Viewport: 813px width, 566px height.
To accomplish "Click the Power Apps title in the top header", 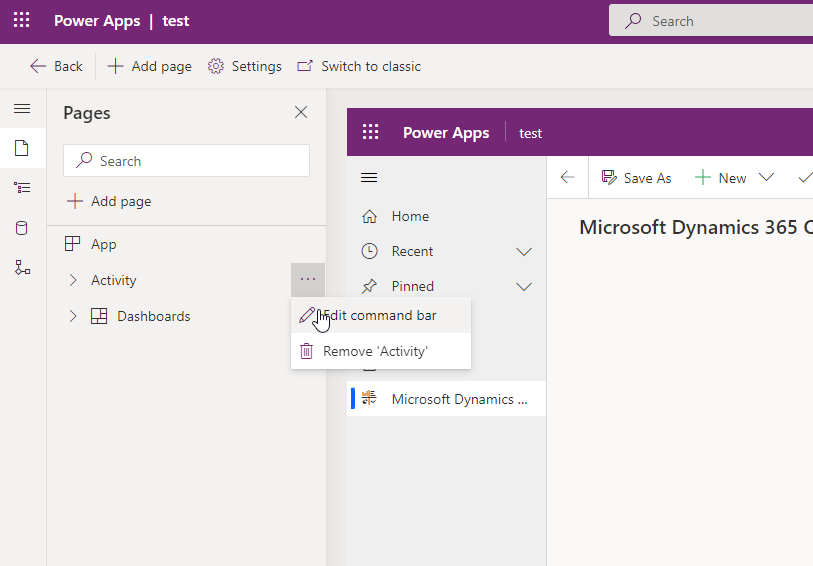I will pos(97,21).
